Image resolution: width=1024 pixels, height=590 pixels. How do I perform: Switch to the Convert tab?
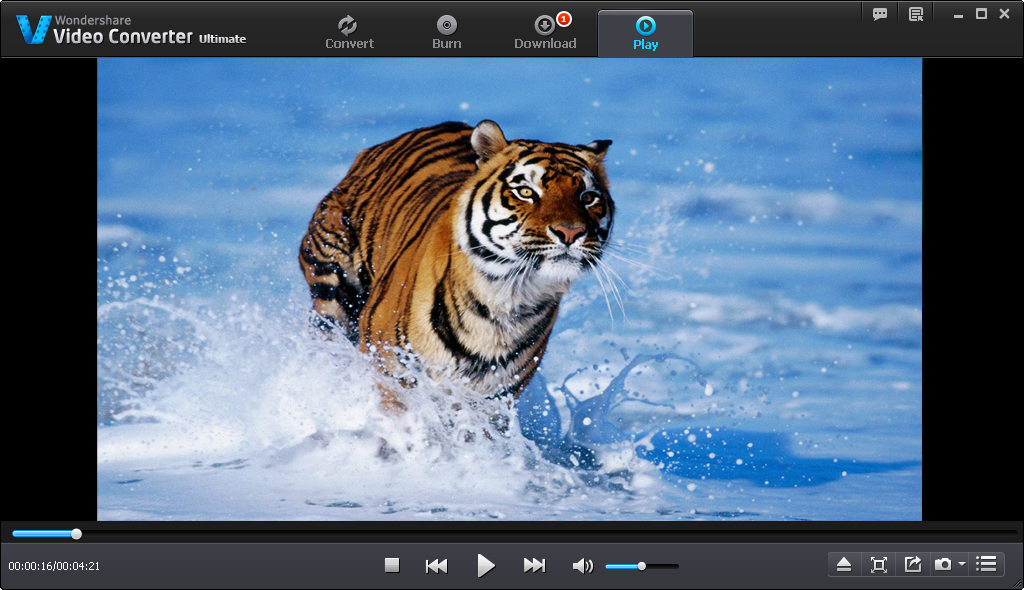tap(349, 32)
